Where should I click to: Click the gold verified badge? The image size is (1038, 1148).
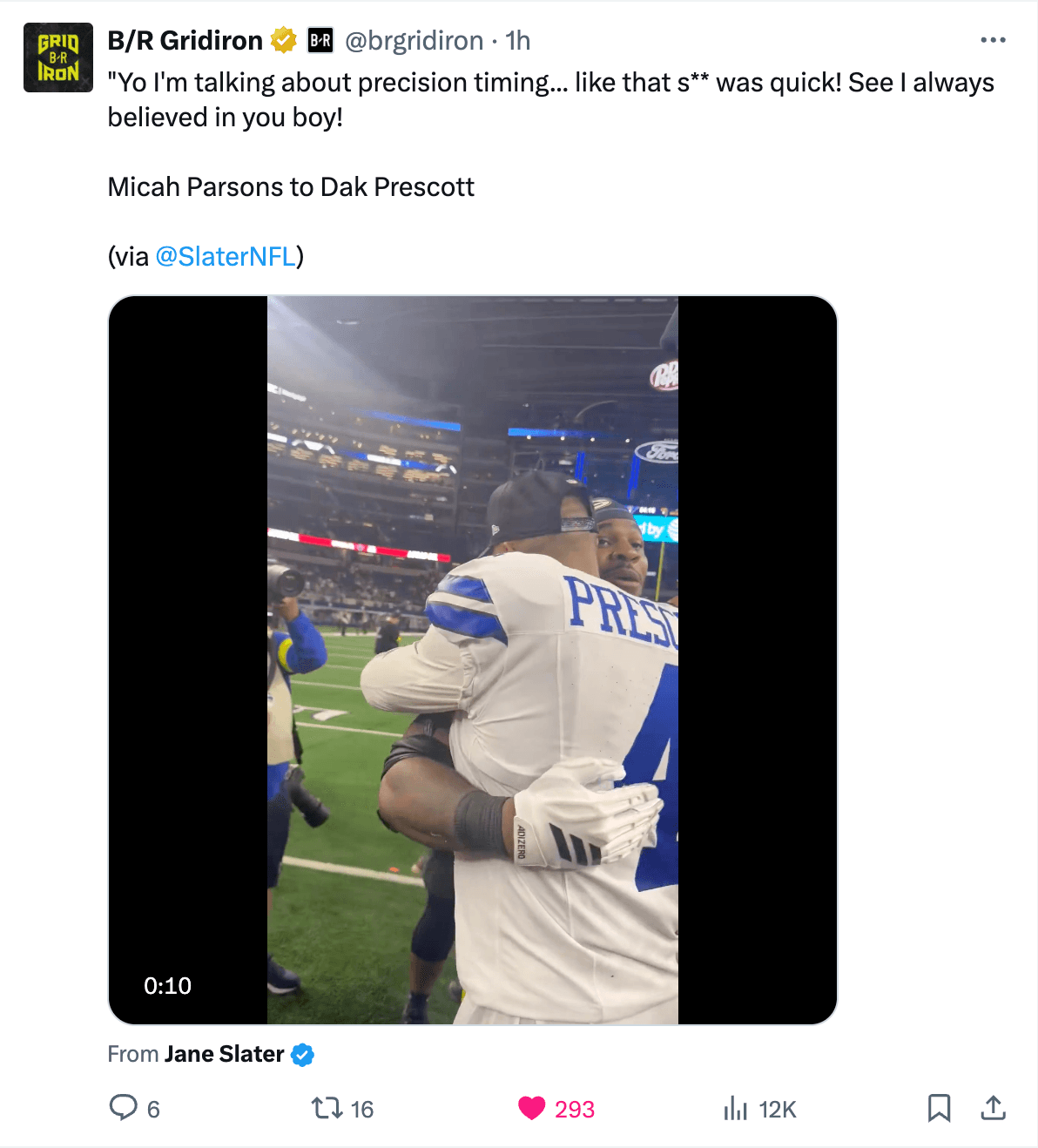pos(283,40)
